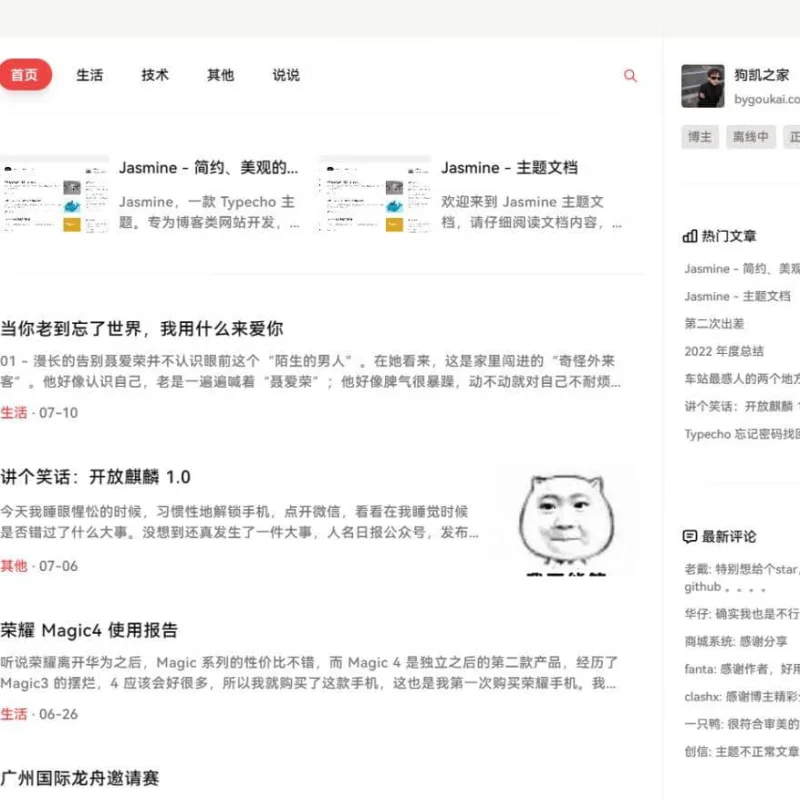The height and width of the screenshot is (800, 800).
Task: Click thumbnail of Jasmine 主题文档 featured post
Action: point(374,195)
